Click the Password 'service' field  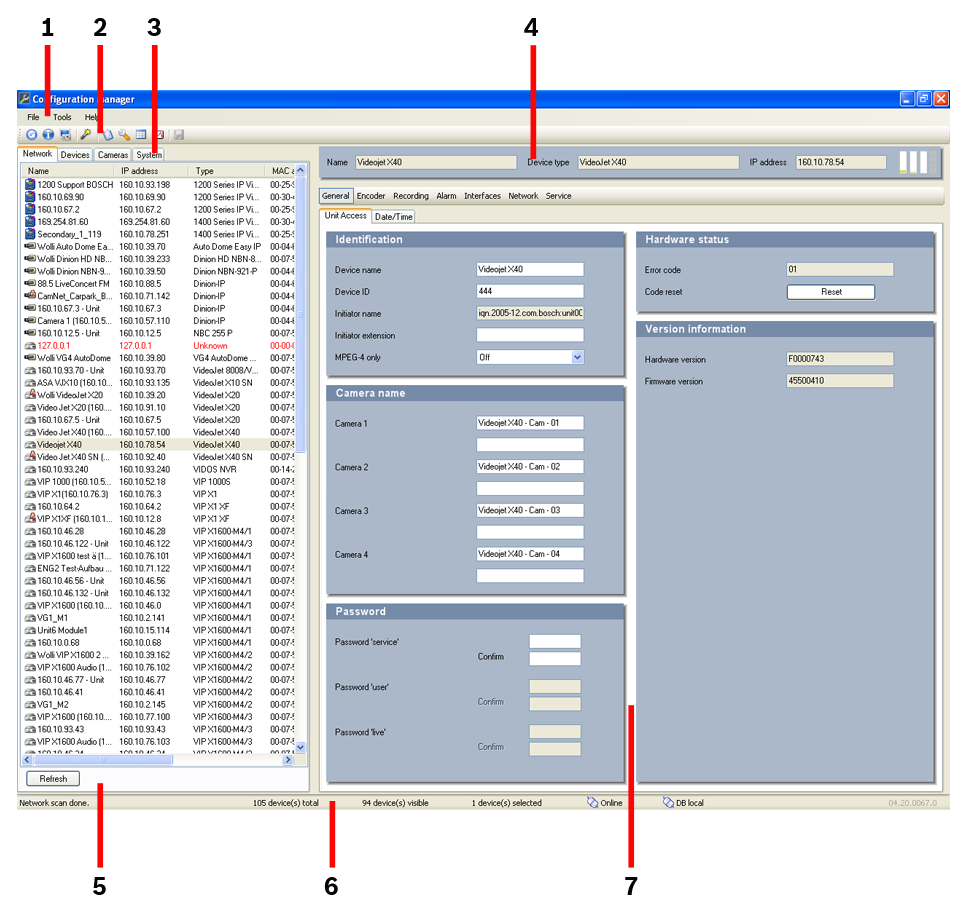555,641
